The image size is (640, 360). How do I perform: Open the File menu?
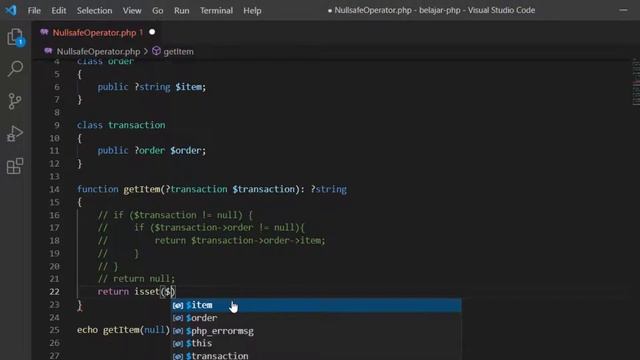pyautogui.click(x=34, y=11)
